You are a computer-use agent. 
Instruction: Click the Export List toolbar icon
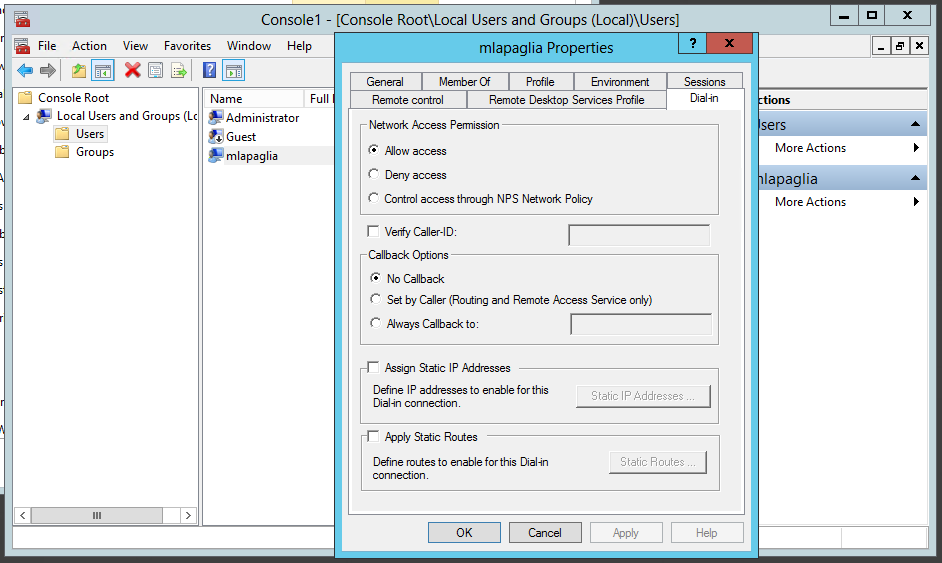(x=178, y=71)
